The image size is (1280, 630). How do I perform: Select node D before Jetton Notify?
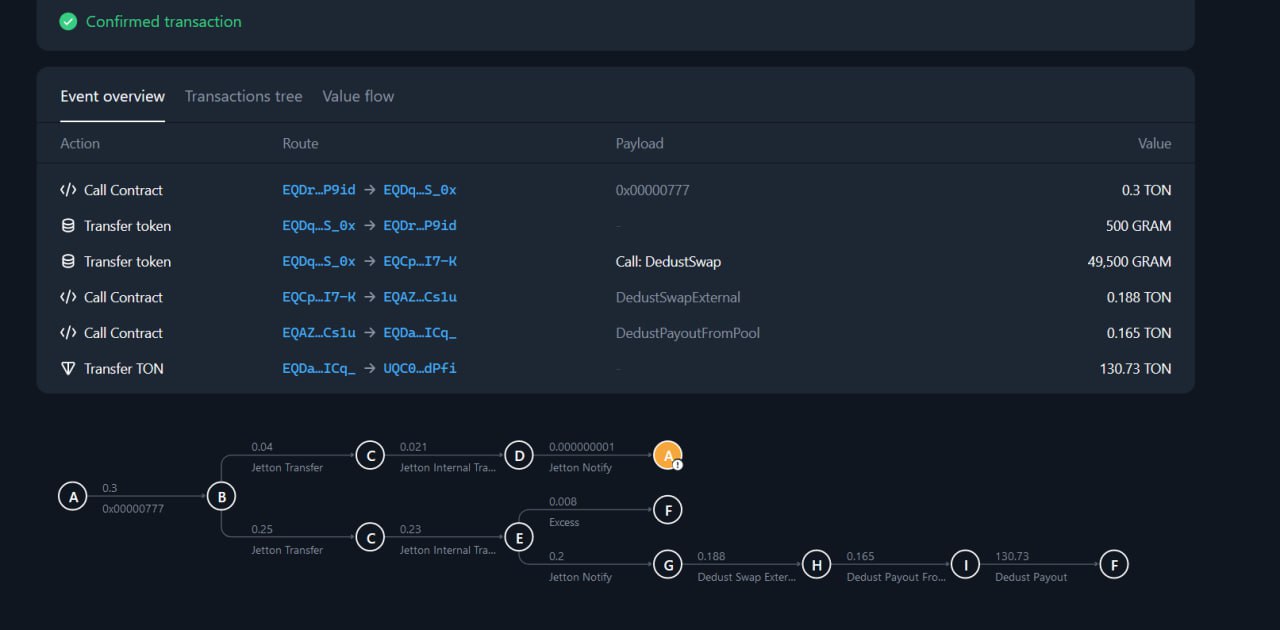tap(518, 456)
